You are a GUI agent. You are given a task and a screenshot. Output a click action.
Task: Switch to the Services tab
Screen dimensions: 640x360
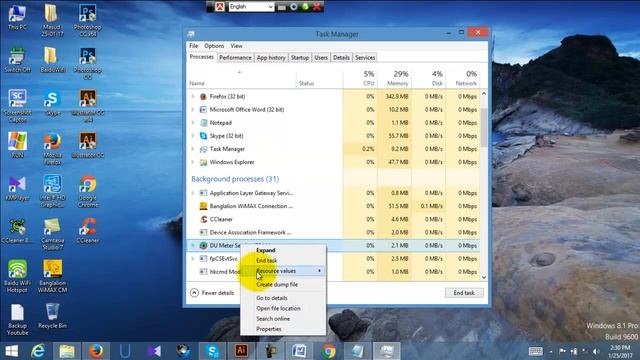click(365, 58)
